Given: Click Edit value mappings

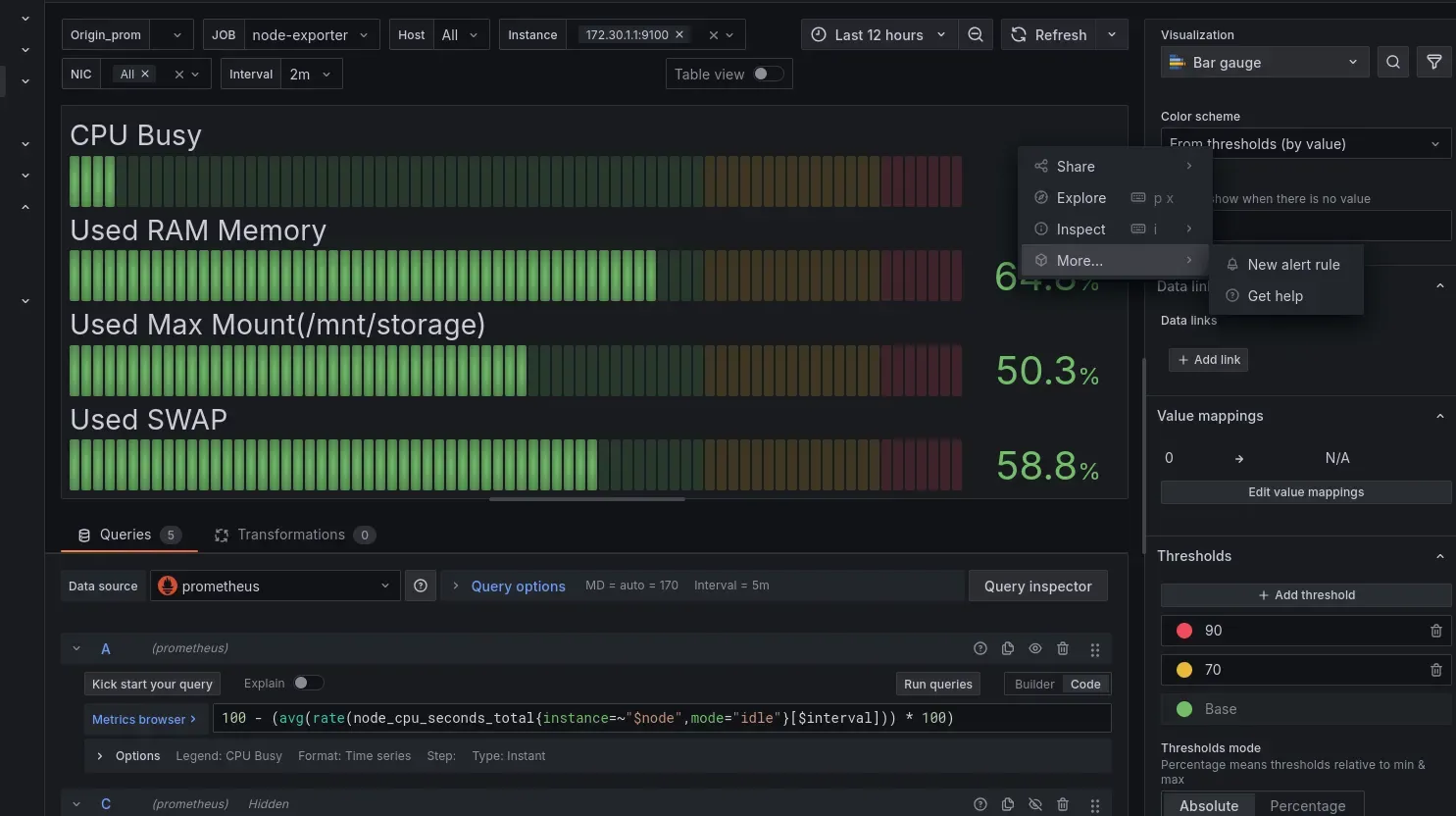Looking at the screenshot, I should tap(1306, 492).
